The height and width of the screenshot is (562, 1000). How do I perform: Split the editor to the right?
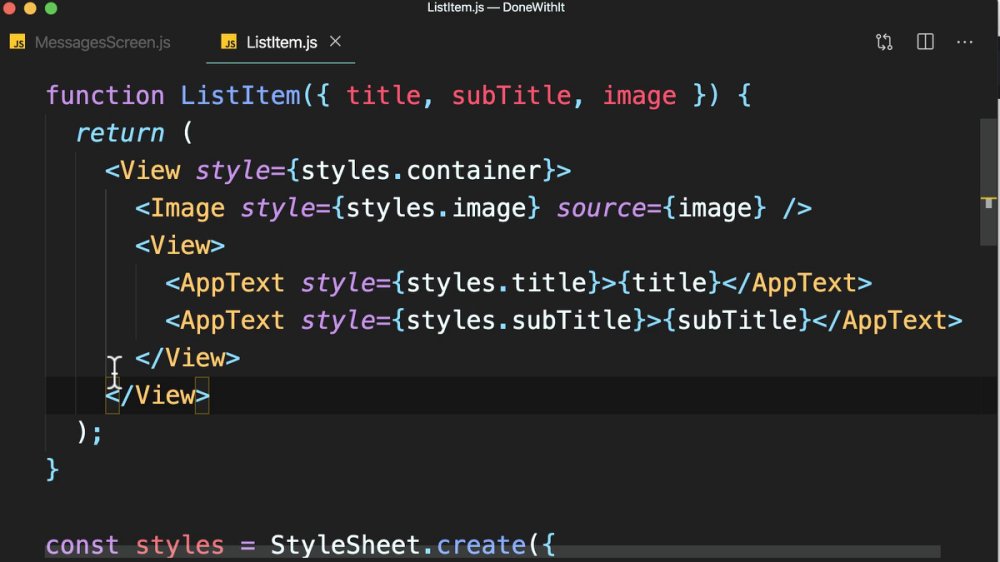(925, 42)
